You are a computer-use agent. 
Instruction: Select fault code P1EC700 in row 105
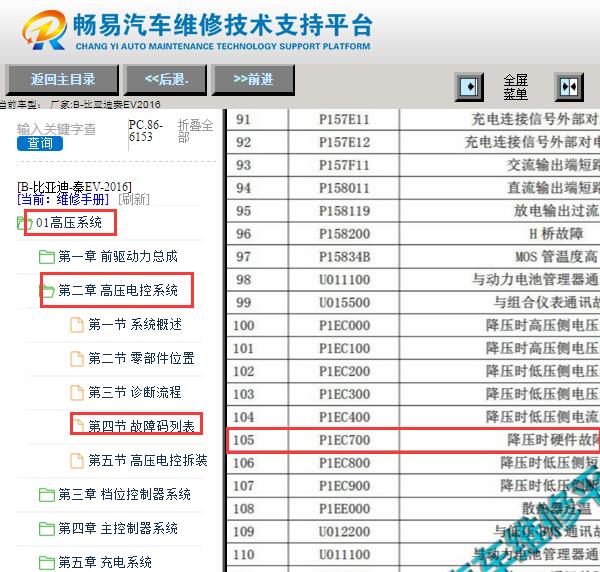(x=344, y=440)
